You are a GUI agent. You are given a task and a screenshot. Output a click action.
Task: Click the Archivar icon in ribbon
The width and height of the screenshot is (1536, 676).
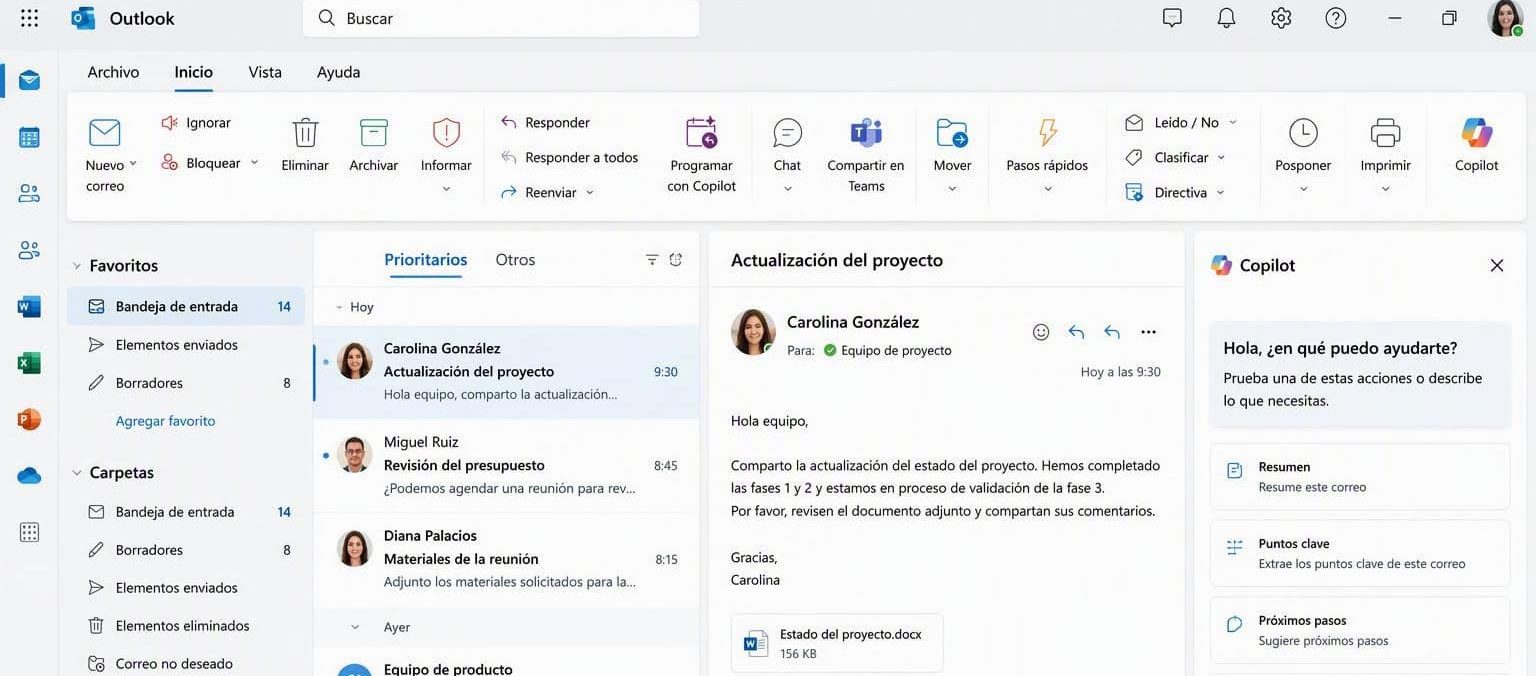click(x=373, y=133)
